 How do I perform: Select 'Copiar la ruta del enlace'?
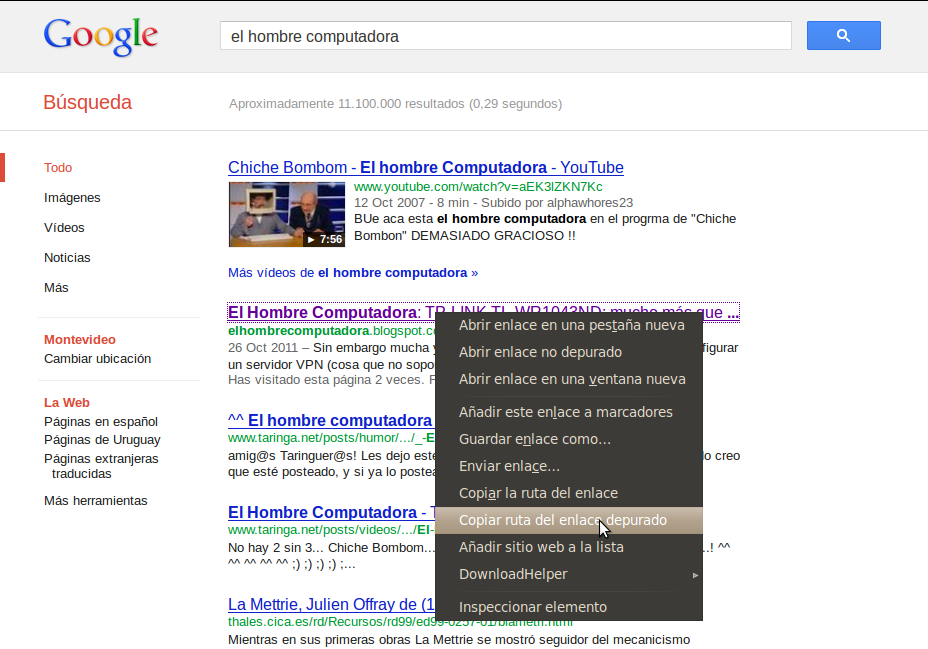569,493
